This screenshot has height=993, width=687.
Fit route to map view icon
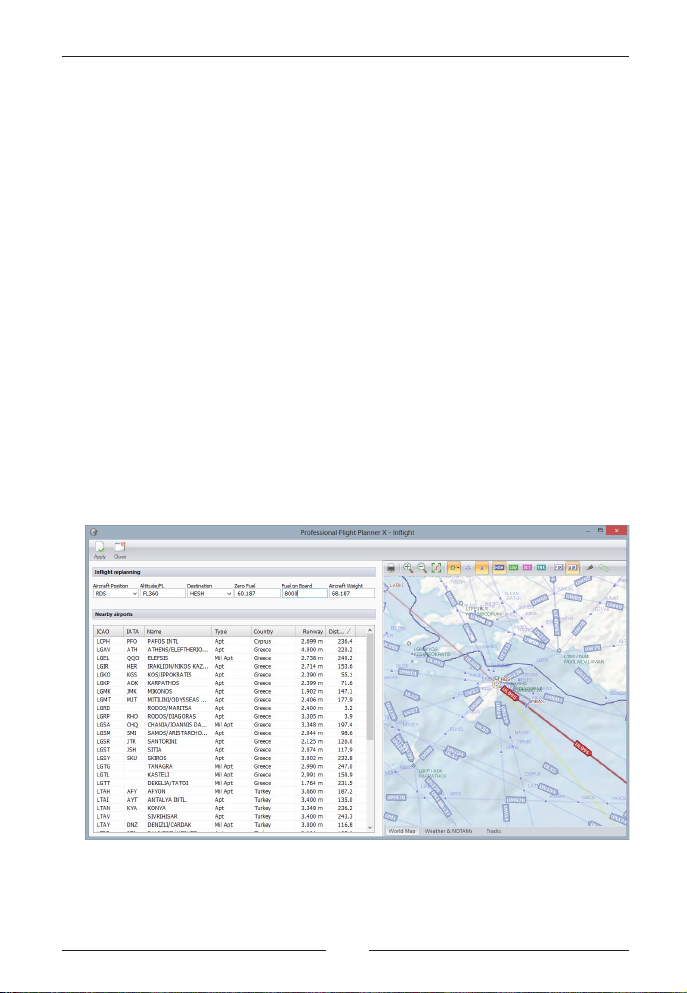click(436, 568)
